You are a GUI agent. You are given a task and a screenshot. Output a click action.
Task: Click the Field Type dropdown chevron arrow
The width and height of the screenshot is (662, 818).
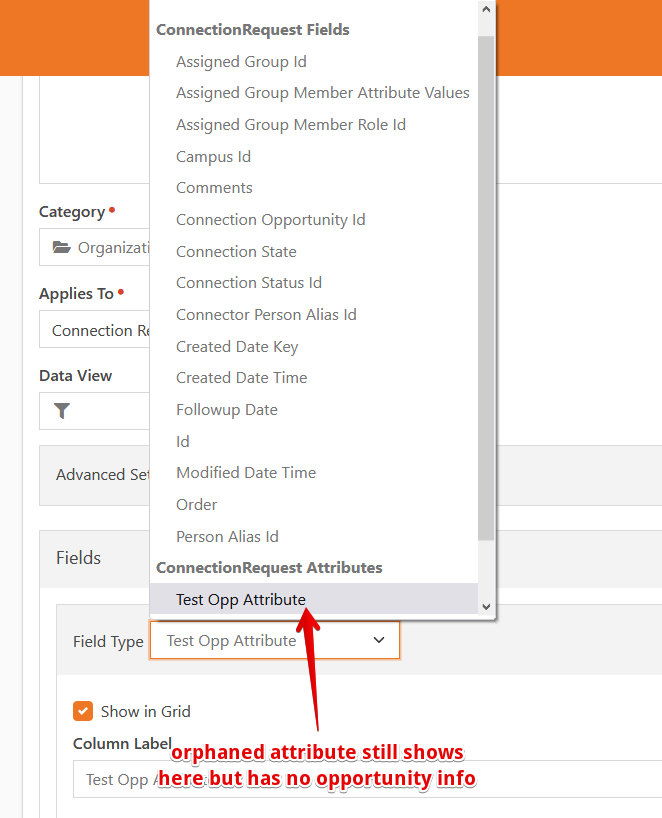[x=379, y=640]
